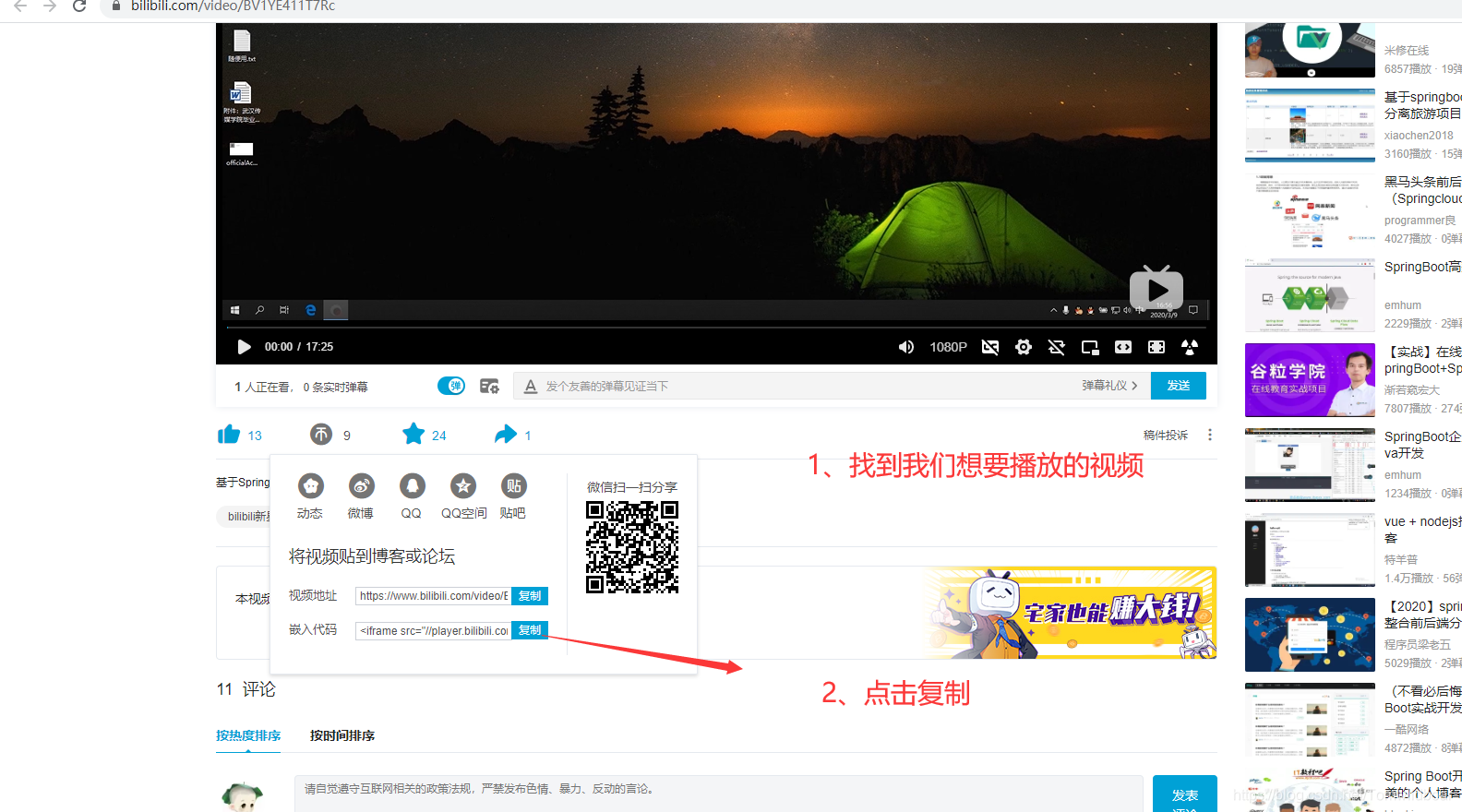1462x812 pixels.
Task: Open uploader xiaochen2018 link
Action: pyautogui.click(x=1419, y=136)
